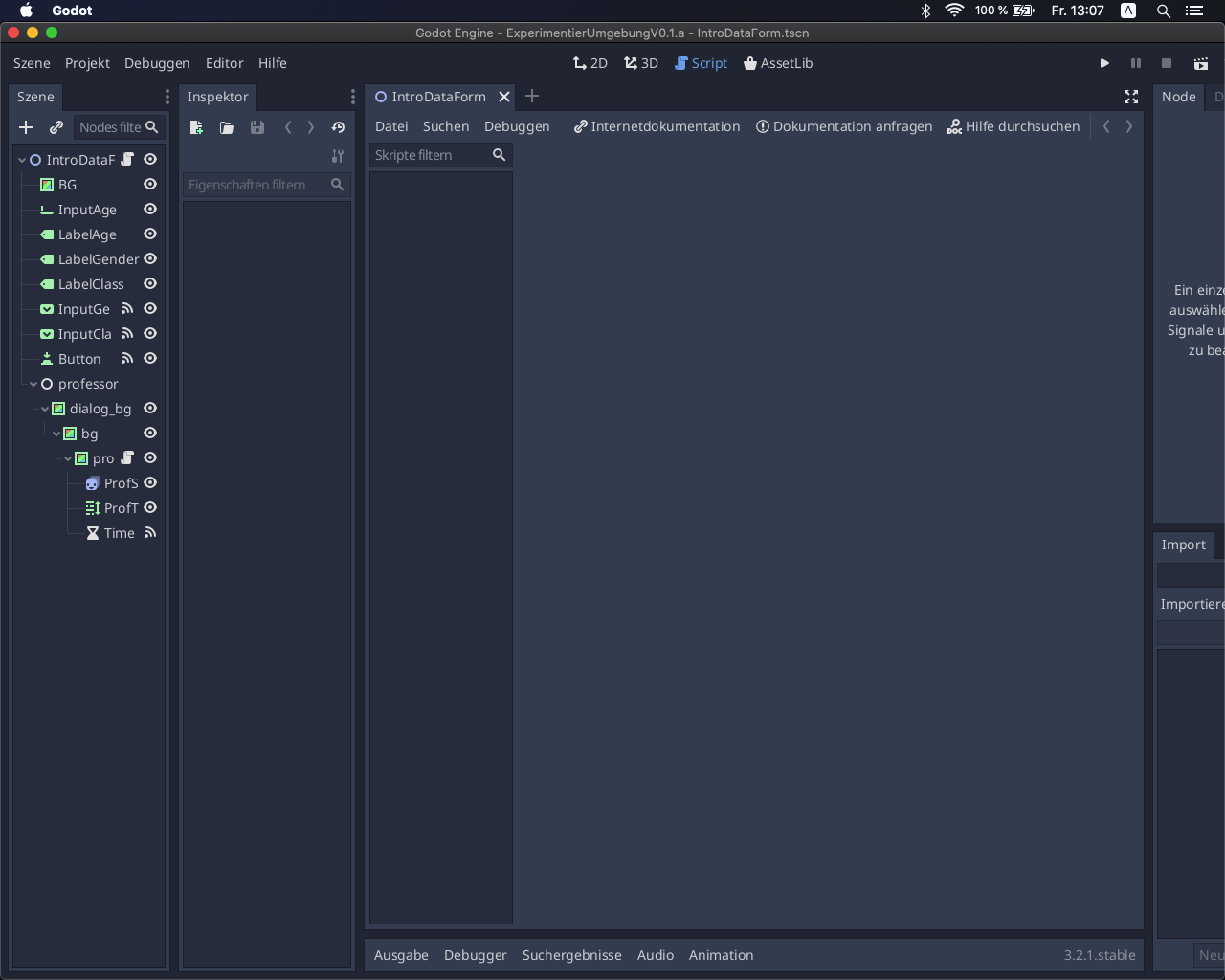The width and height of the screenshot is (1225, 980).
Task: Instance a scene using the chain-link icon
Action: 56,126
